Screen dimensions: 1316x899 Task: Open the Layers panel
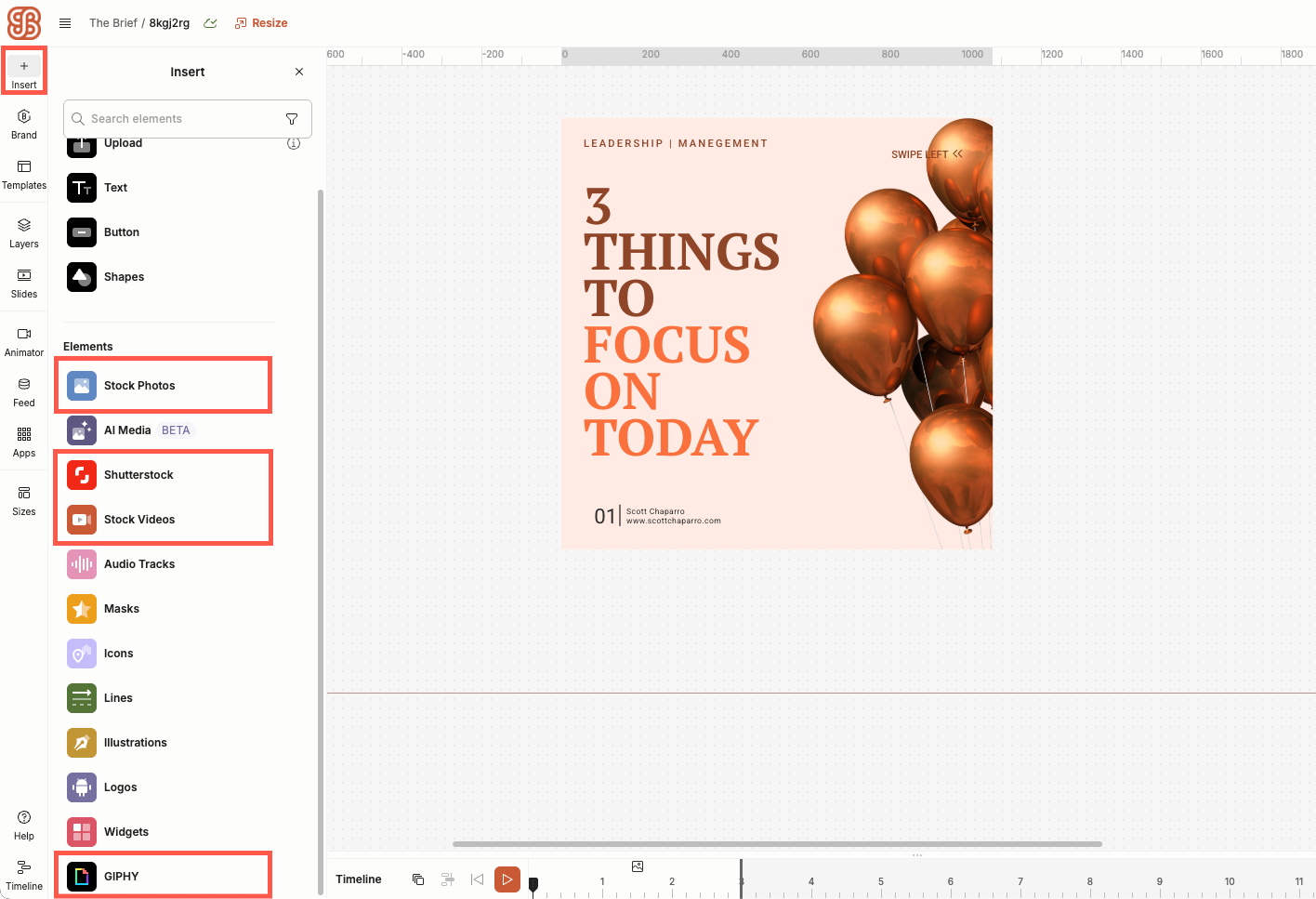pos(24,232)
